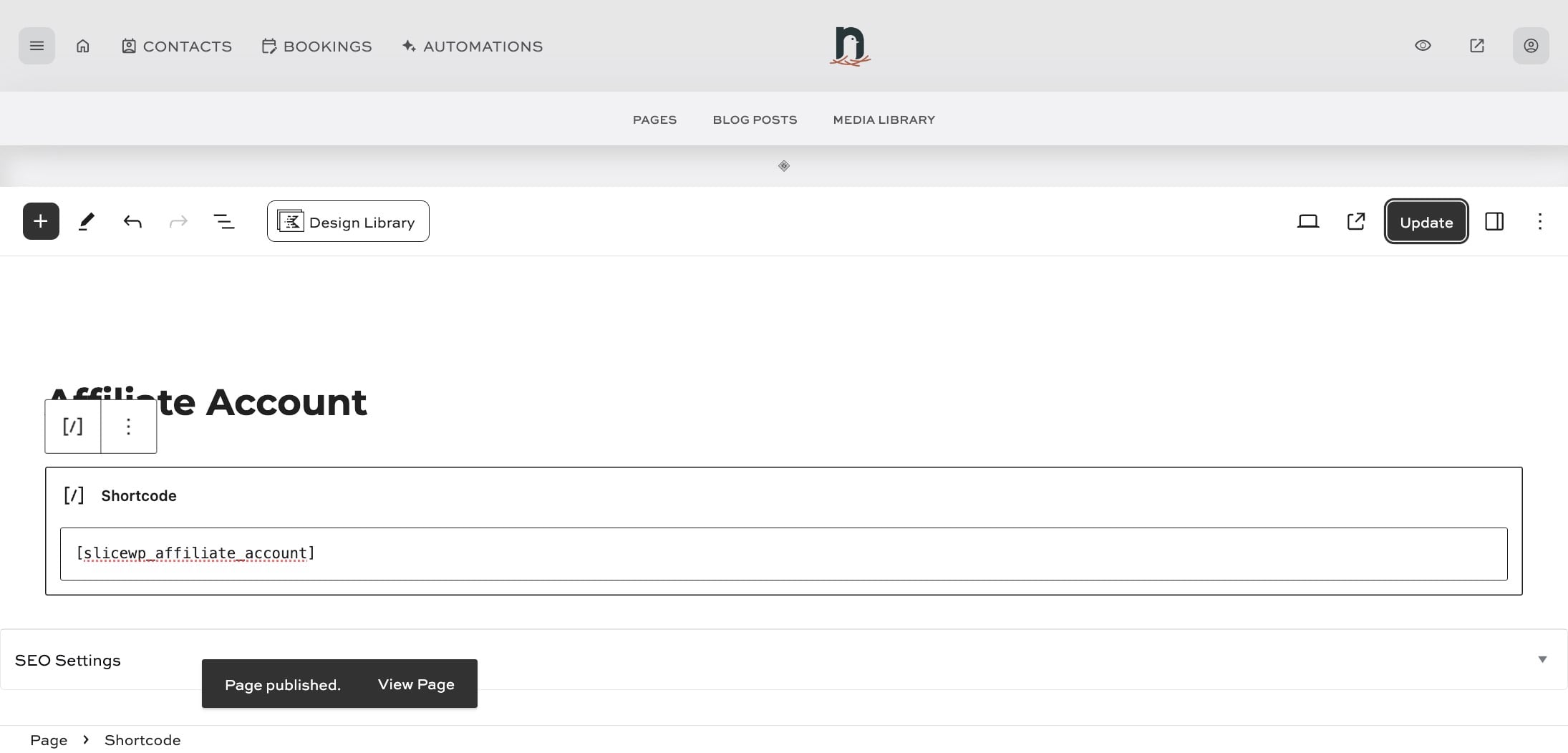Screen dimensions: 1568x753
Task: Open the block inserter with the plus icon
Action: [40, 221]
